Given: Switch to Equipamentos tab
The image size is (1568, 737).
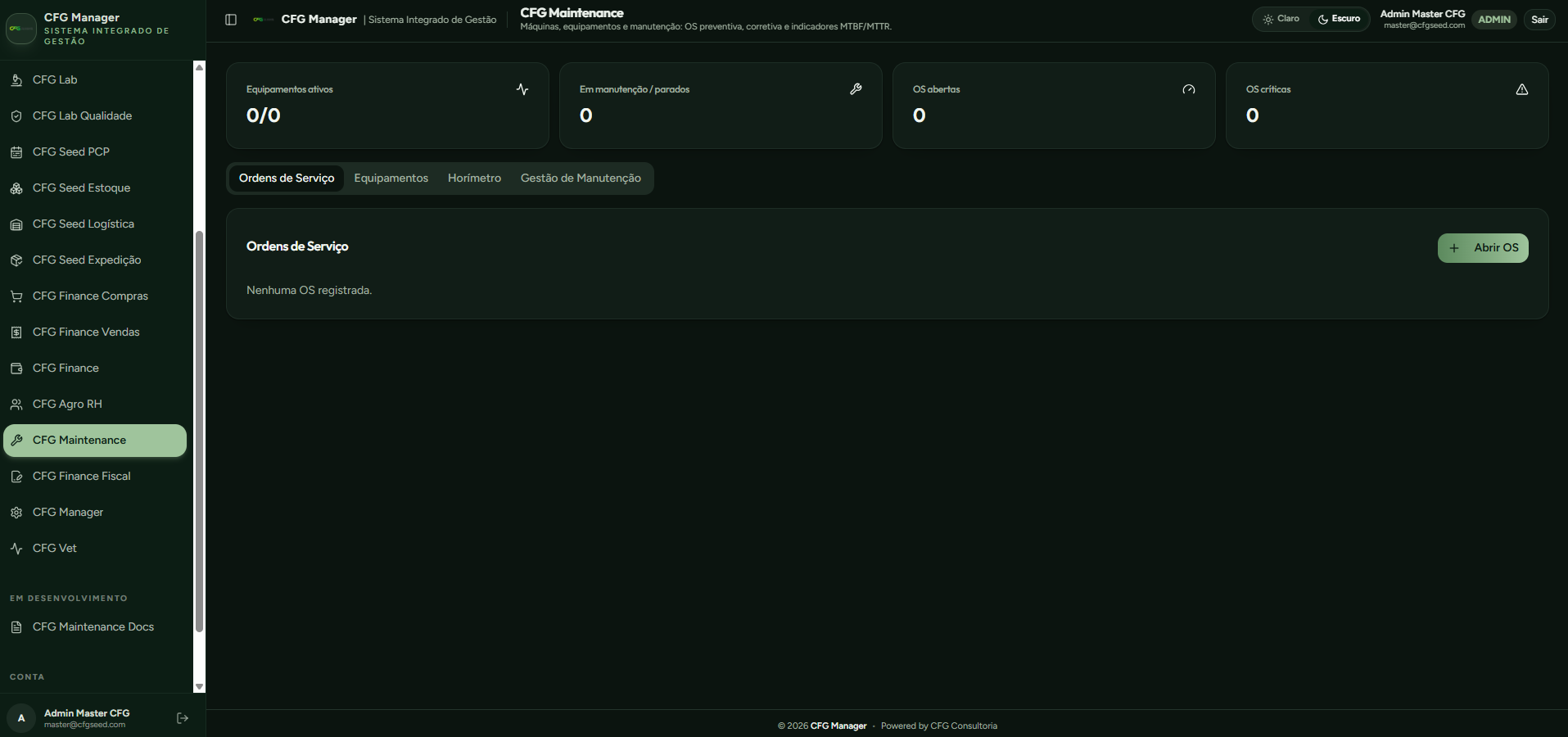Looking at the screenshot, I should click(391, 179).
